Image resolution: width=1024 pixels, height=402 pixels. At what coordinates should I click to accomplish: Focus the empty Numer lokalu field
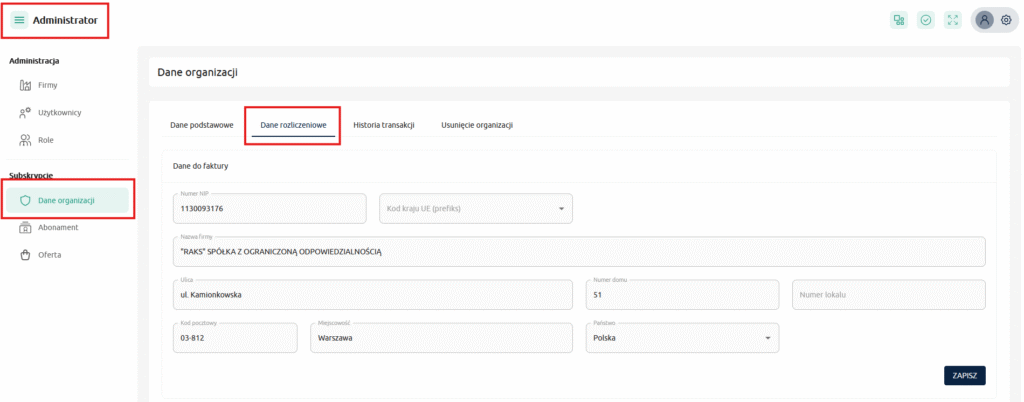click(x=888, y=295)
